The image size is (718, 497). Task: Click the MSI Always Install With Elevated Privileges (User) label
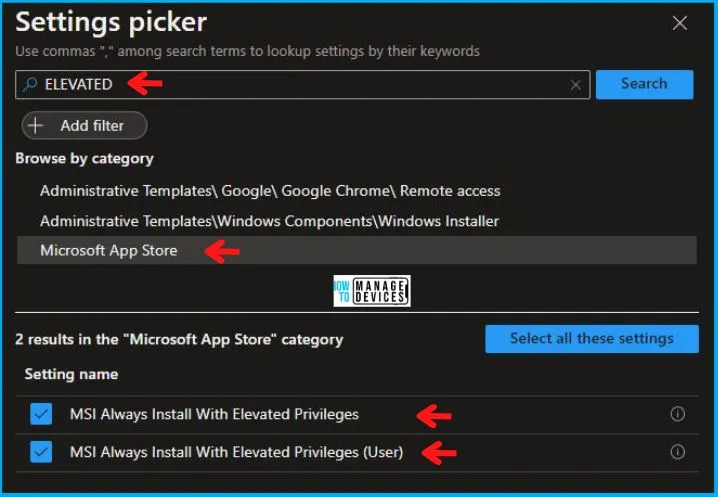(x=236, y=452)
